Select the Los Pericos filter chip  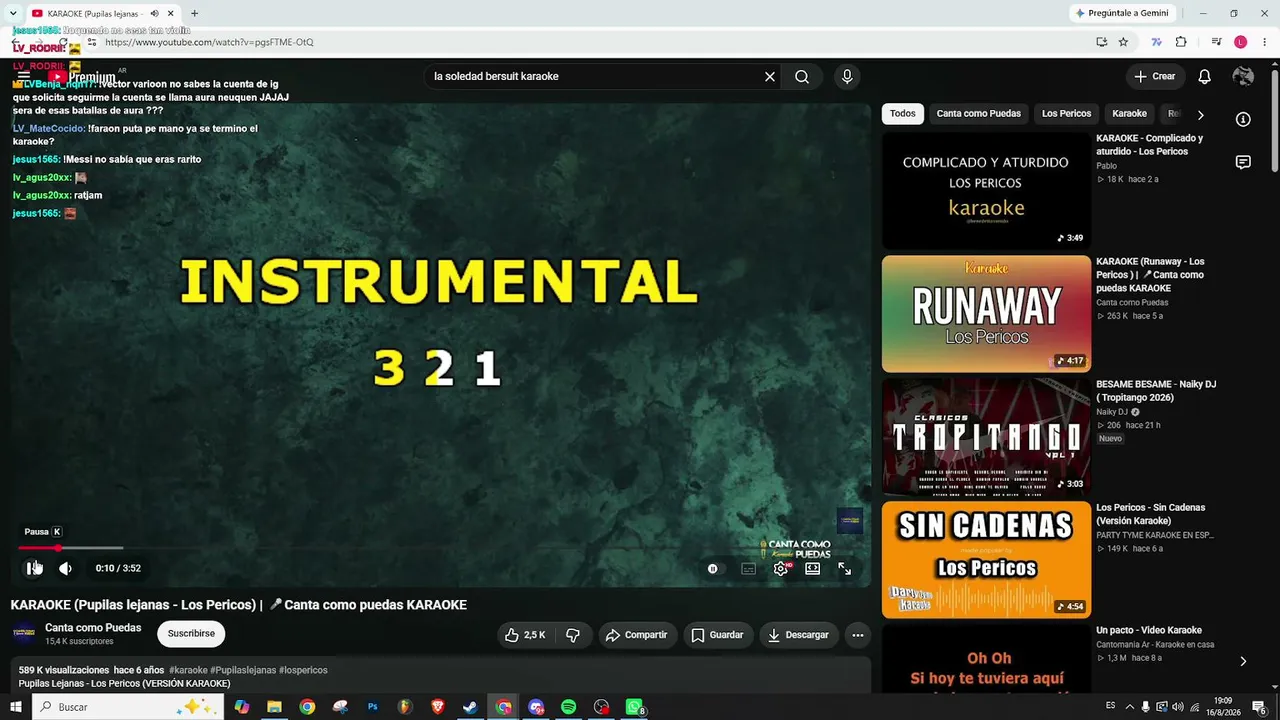(x=1066, y=114)
